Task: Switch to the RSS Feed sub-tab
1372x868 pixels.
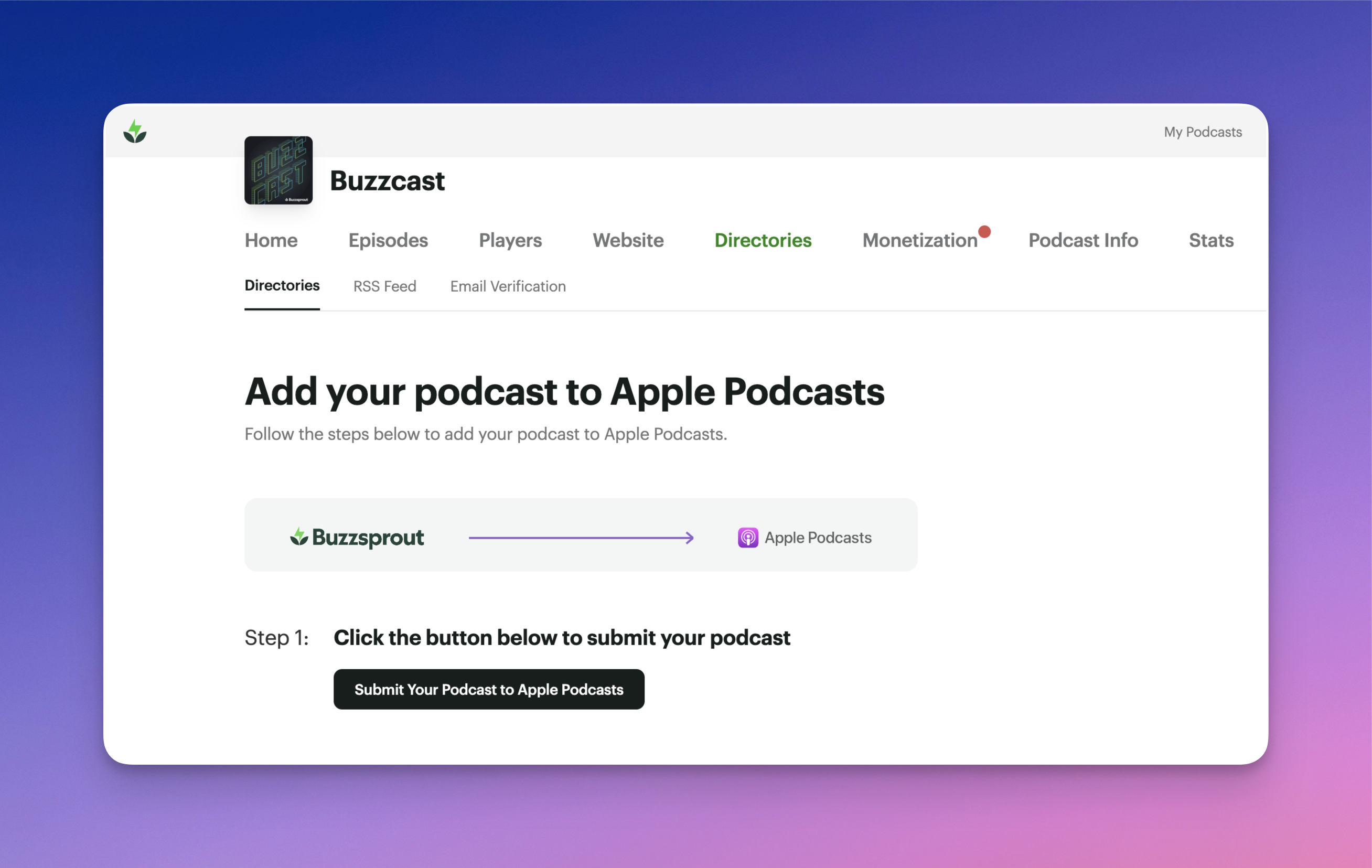Action: (384, 286)
